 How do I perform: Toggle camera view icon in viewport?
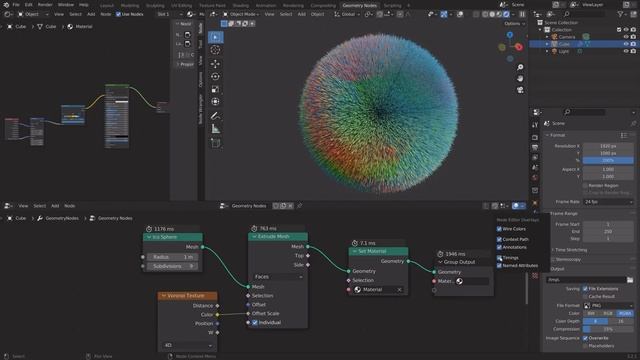click(x=520, y=90)
